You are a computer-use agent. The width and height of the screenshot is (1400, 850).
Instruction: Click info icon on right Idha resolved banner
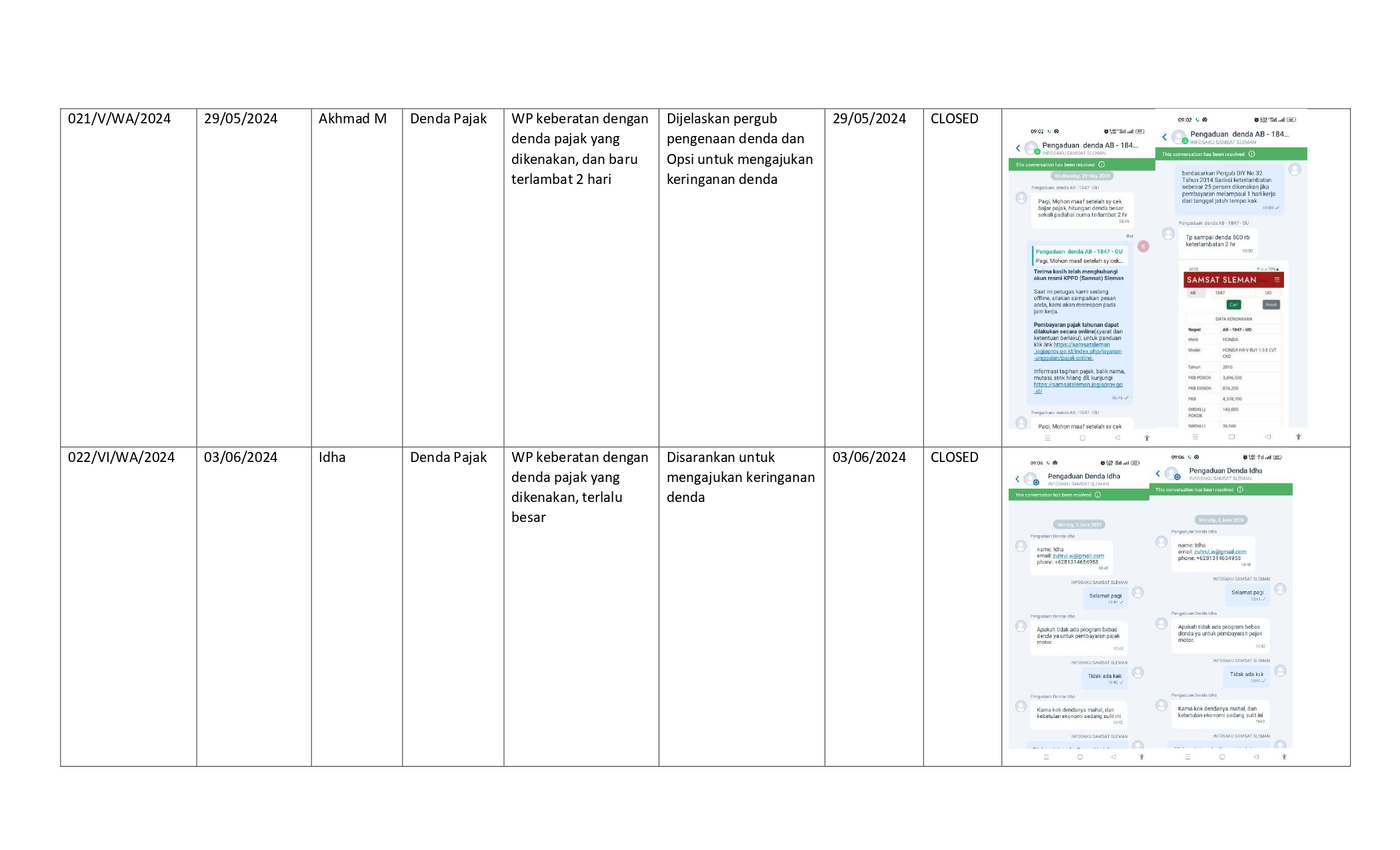1240,489
